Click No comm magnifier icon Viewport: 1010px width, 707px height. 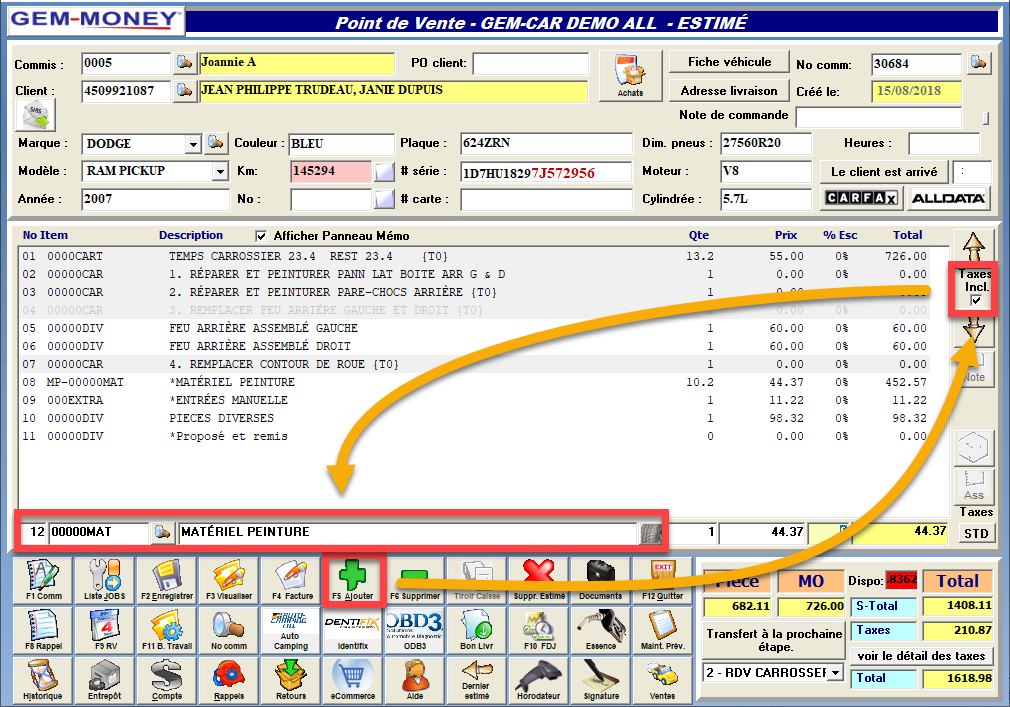point(229,630)
